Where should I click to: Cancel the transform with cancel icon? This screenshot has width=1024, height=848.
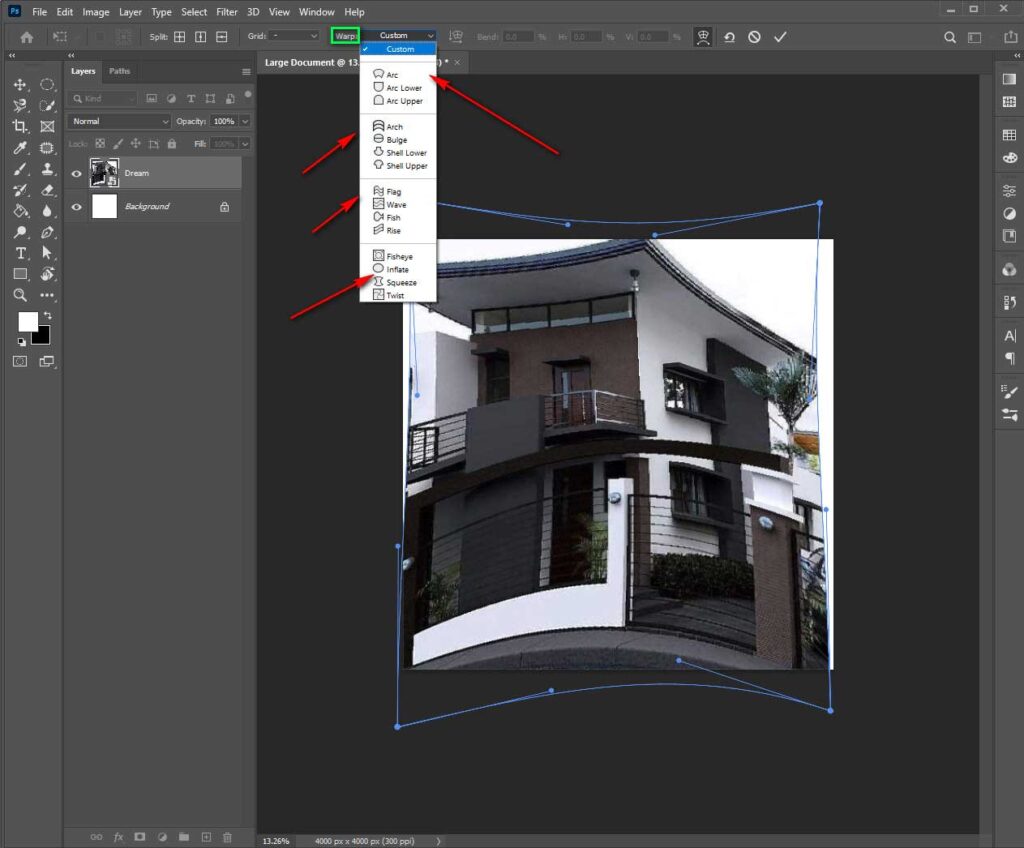[x=755, y=36]
